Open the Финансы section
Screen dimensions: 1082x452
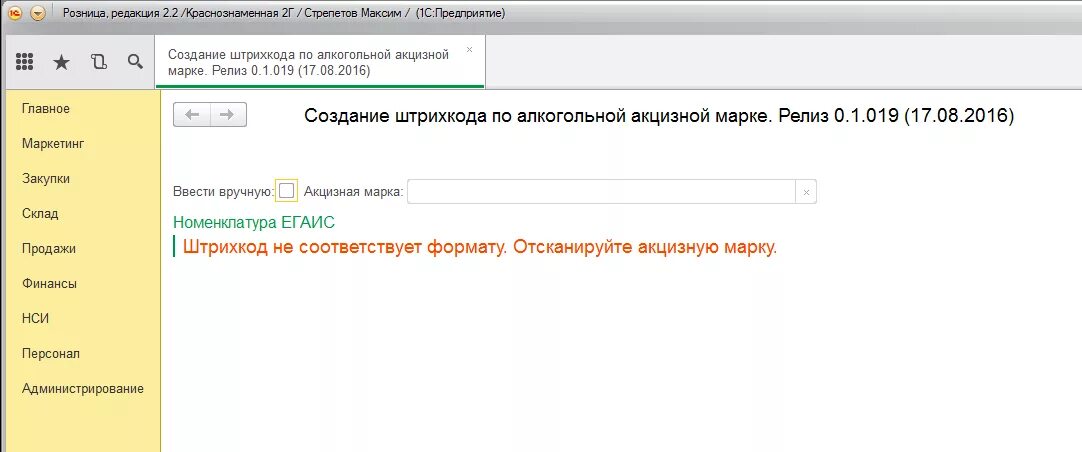pyautogui.click(x=49, y=284)
